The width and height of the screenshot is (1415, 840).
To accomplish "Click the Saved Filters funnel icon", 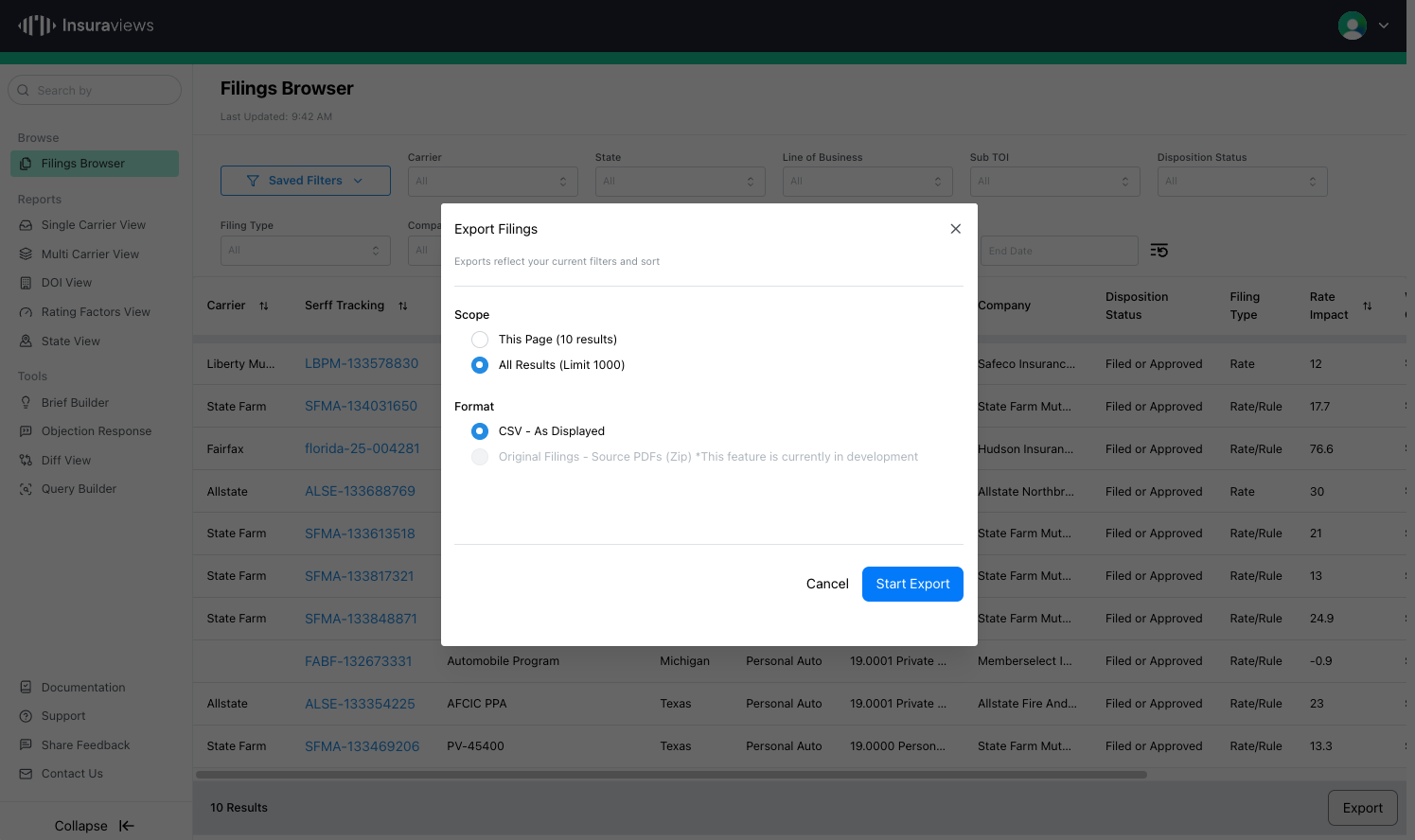I will pyautogui.click(x=253, y=181).
